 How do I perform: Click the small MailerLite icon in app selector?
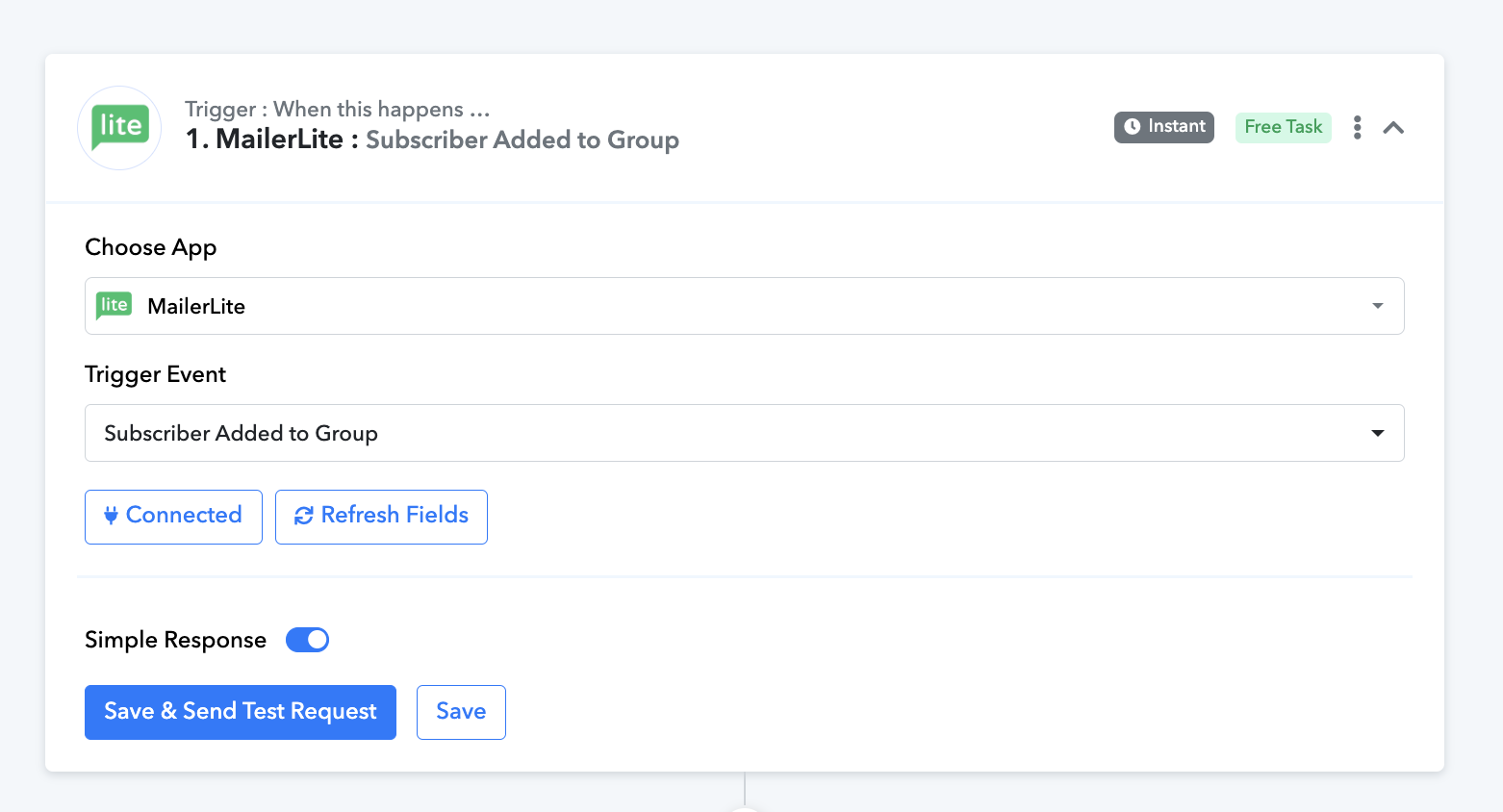pyautogui.click(x=115, y=306)
